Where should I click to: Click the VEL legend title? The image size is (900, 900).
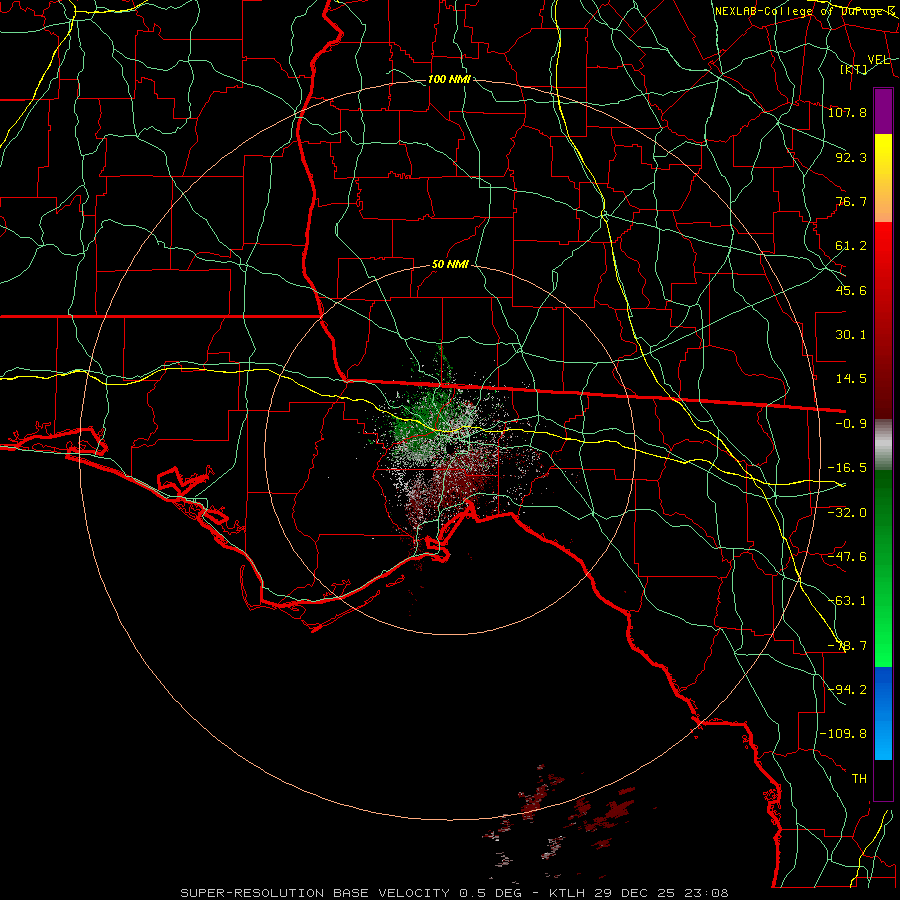coord(879,59)
